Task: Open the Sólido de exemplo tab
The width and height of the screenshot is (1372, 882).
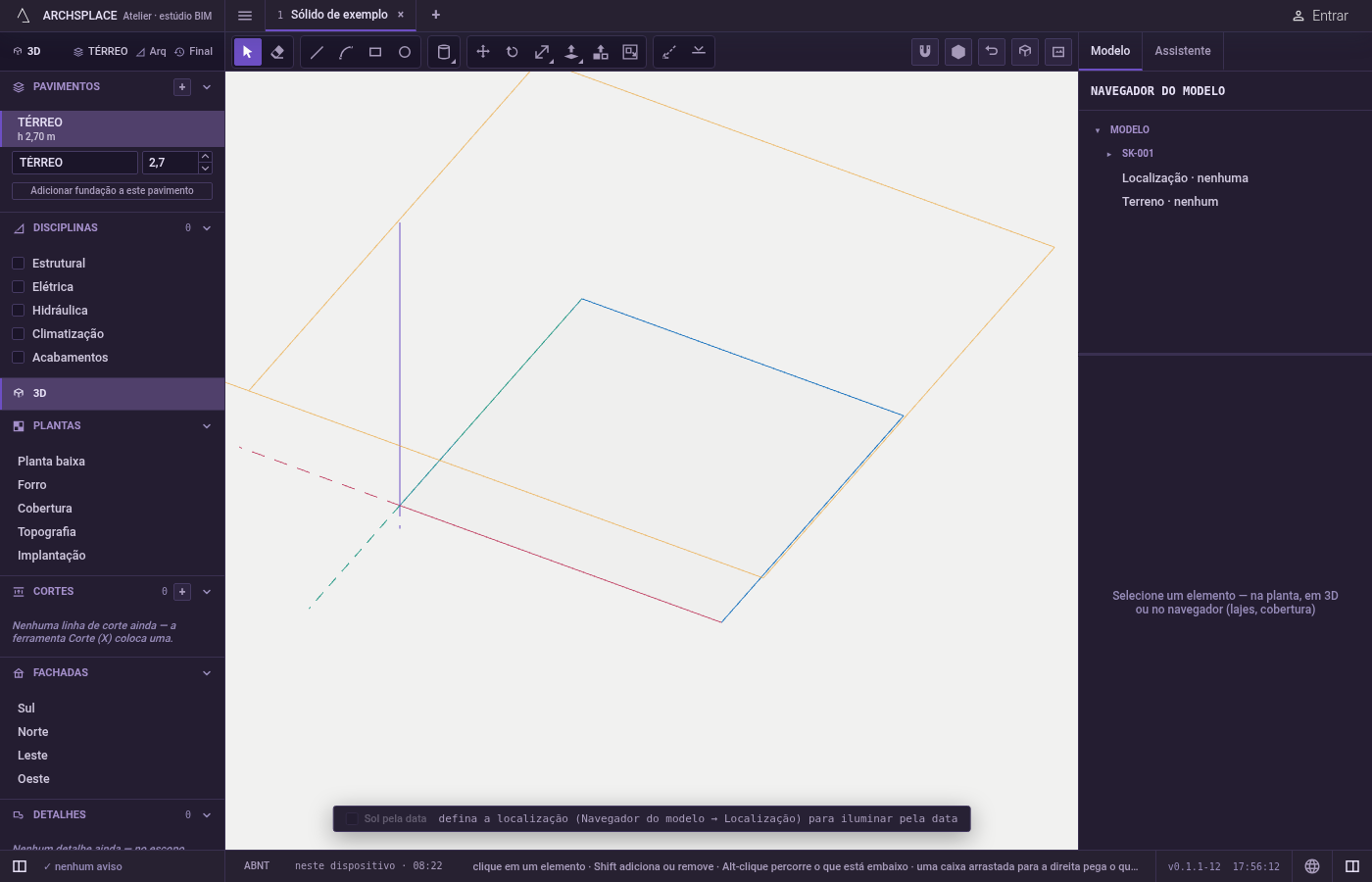Action: [339, 15]
